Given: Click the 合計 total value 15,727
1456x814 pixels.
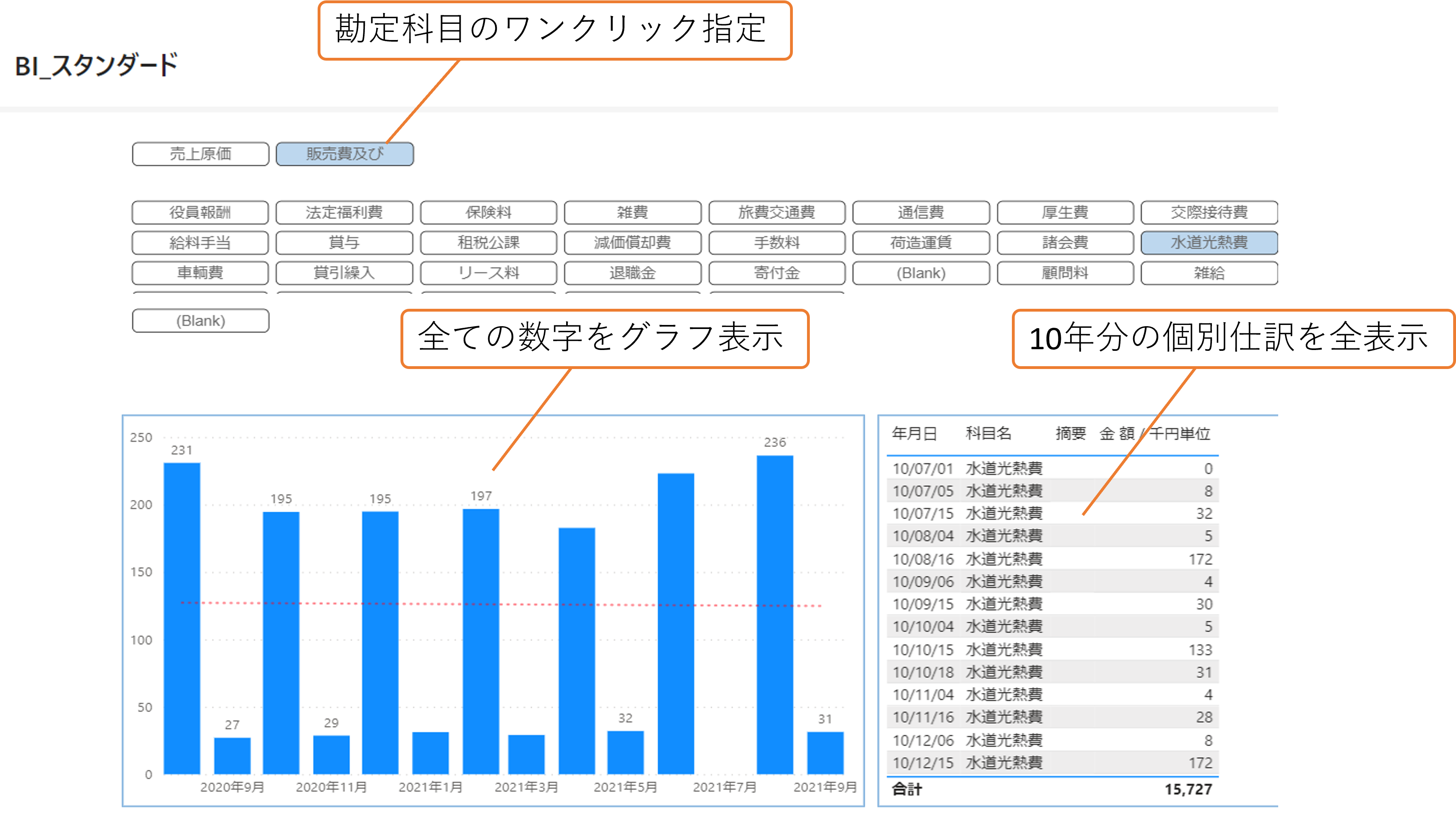Looking at the screenshot, I should (x=1188, y=789).
